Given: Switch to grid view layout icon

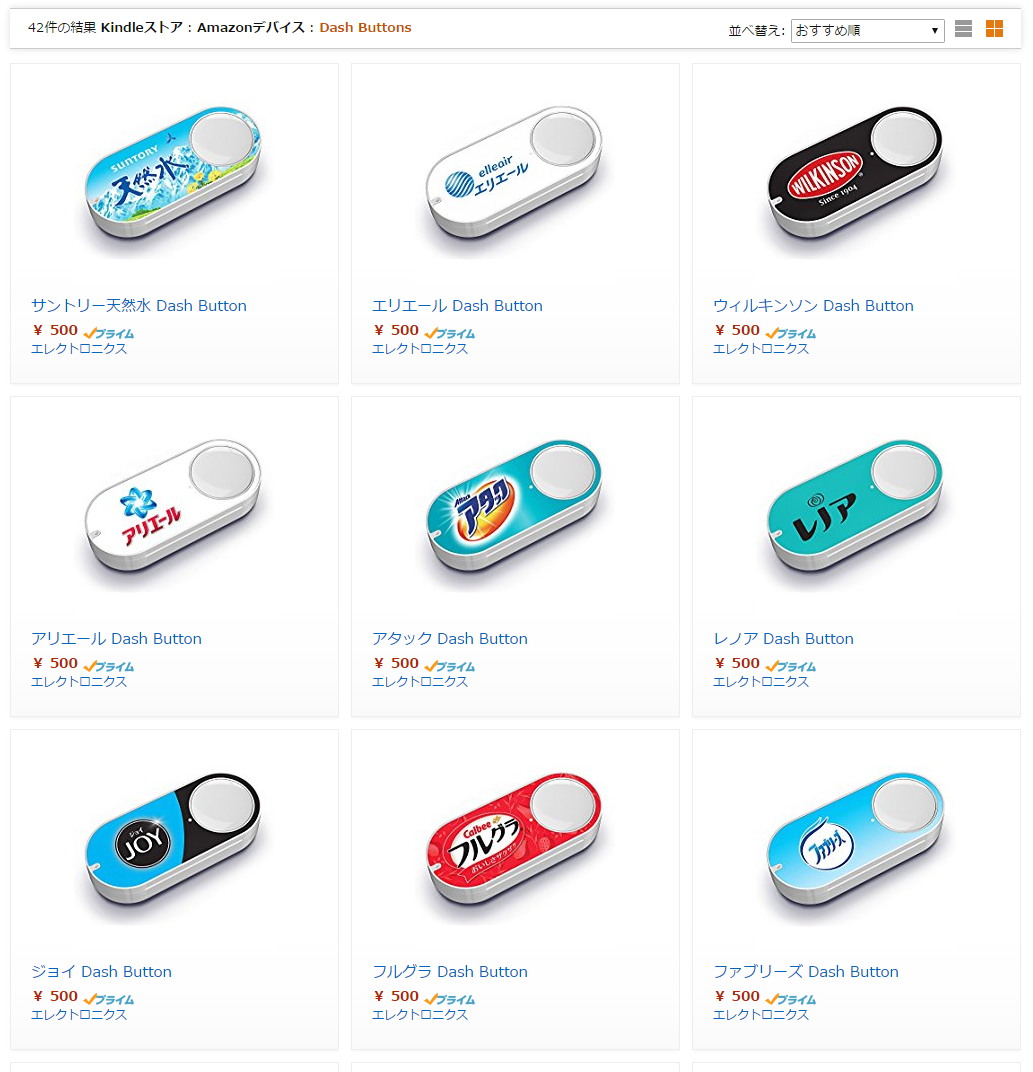Looking at the screenshot, I should (994, 29).
